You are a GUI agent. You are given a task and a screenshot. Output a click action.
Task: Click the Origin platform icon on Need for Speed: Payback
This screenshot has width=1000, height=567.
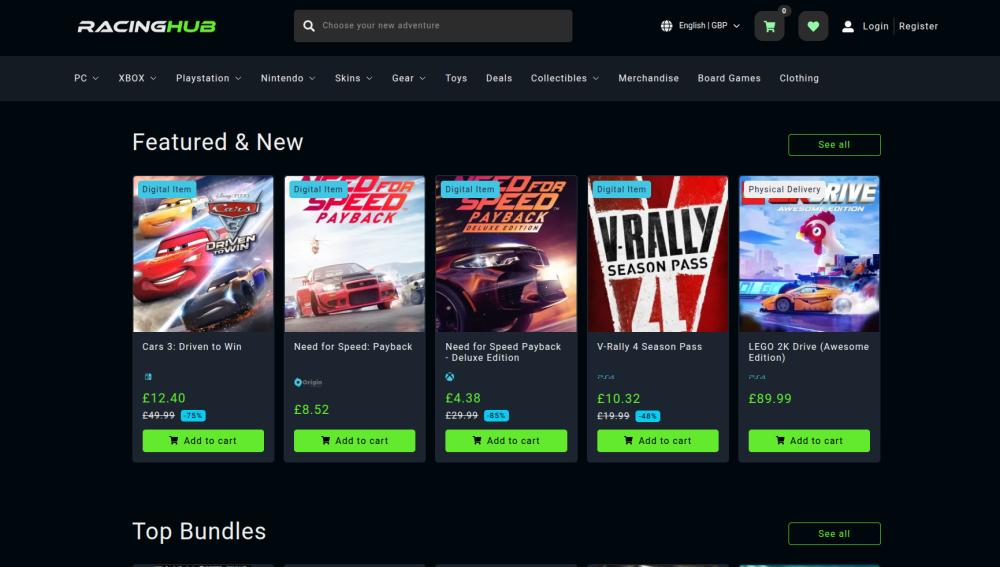(308, 382)
